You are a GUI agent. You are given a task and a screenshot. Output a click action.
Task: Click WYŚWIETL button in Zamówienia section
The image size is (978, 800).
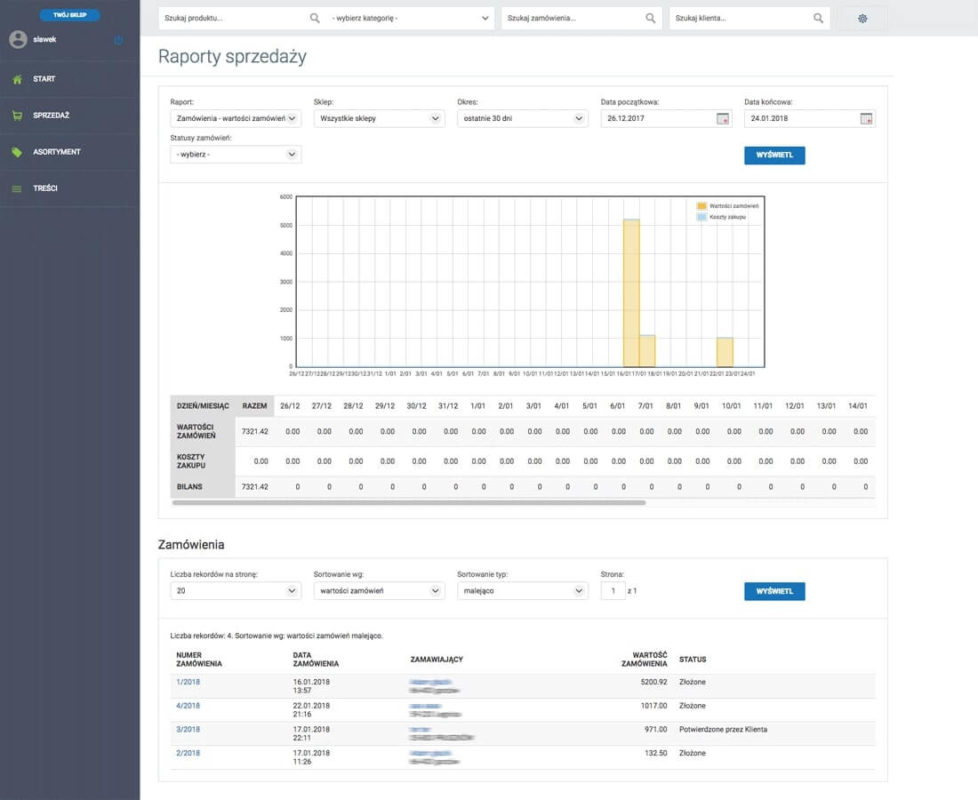[x=774, y=591]
